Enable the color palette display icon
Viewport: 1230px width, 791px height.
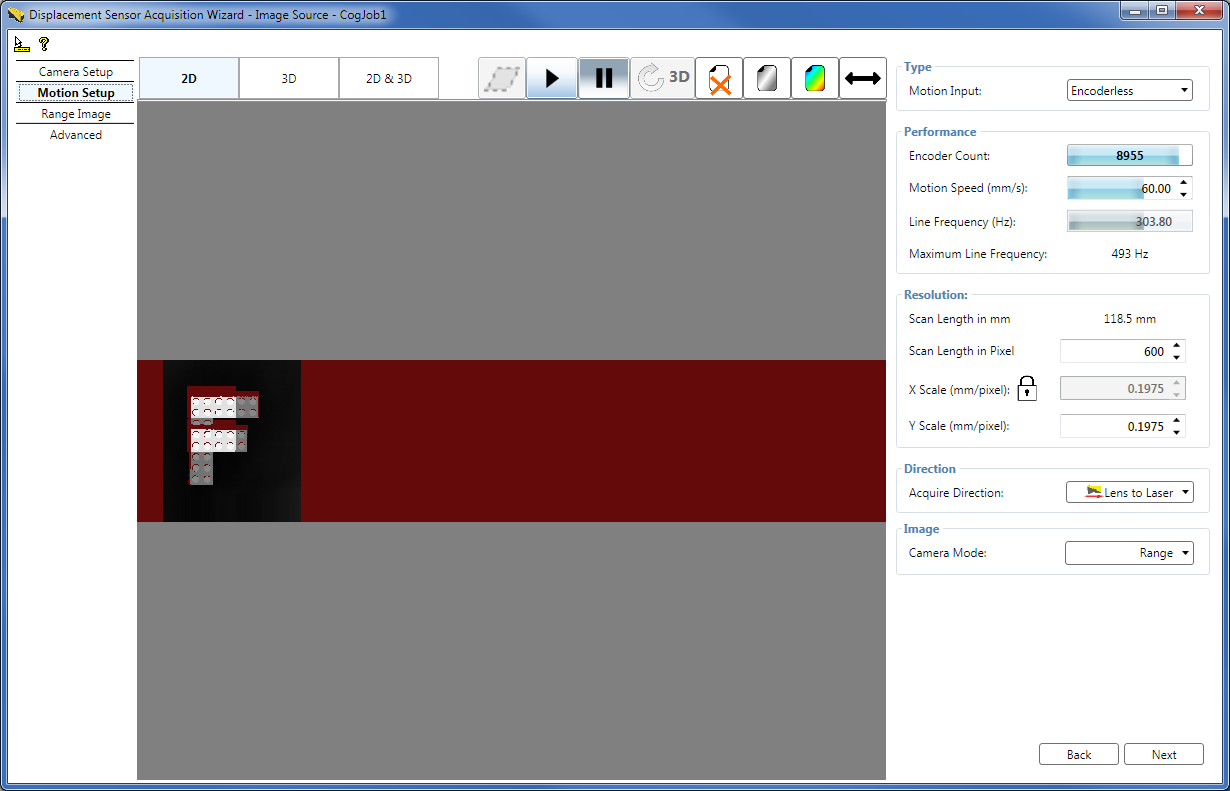point(815,77)
